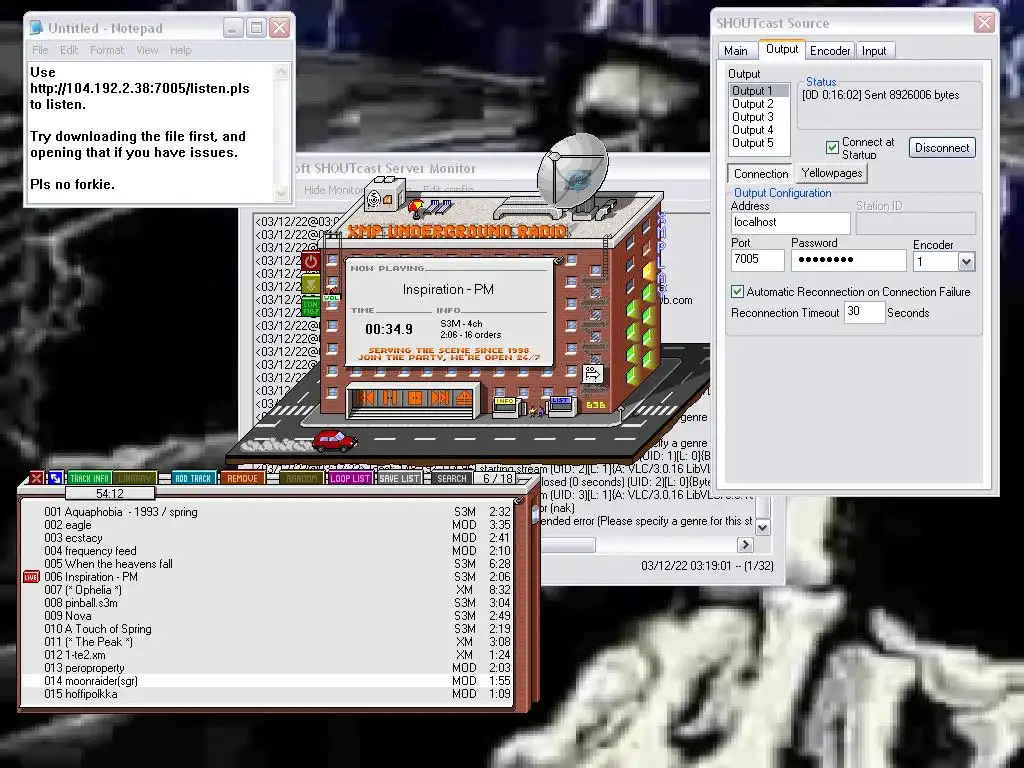
Task: Click the 54:12 total time display on the playlist
Action: pyautogui.click(x=110, y=493)
